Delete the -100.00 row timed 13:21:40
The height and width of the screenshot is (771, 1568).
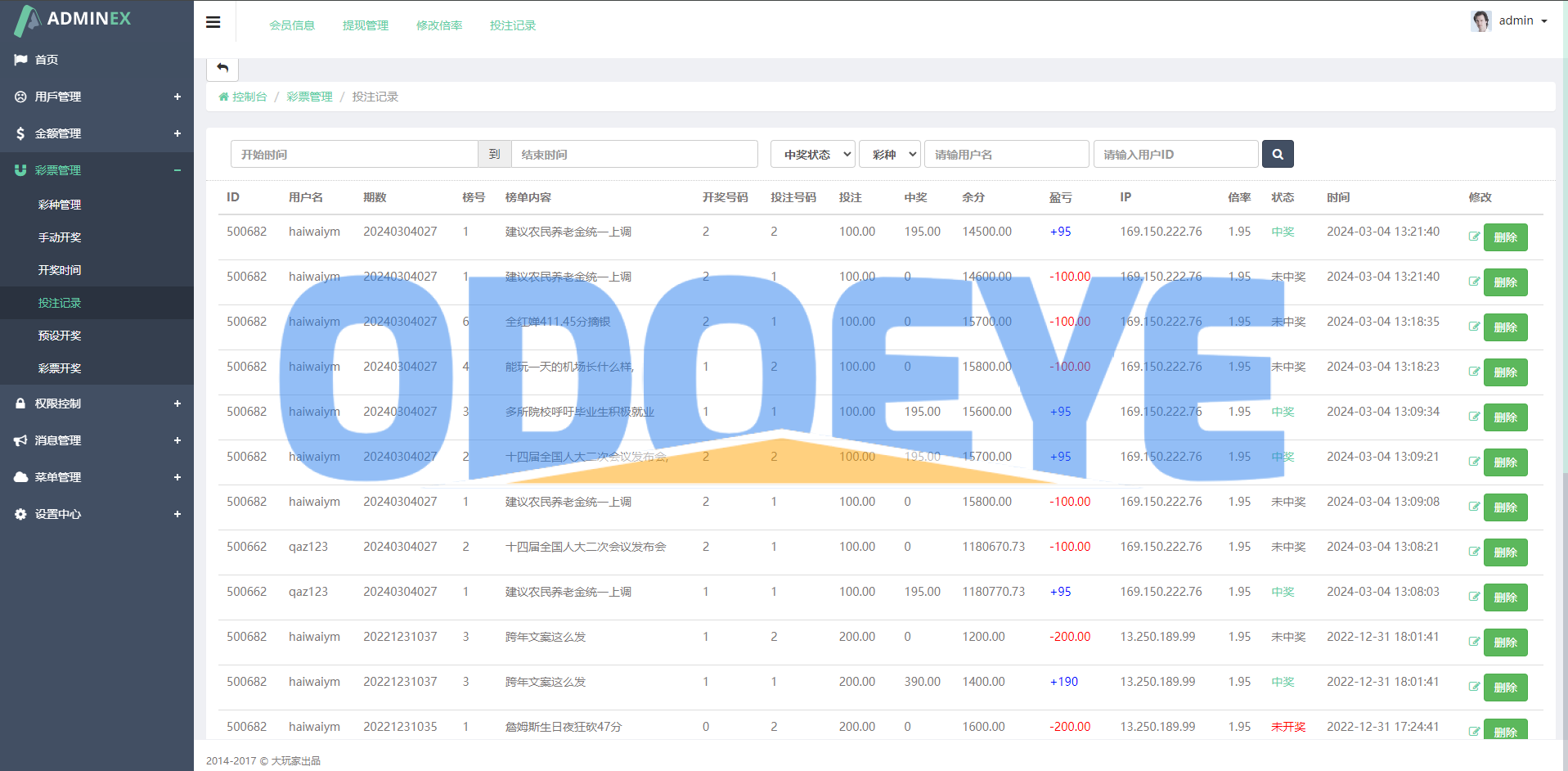1505,282
